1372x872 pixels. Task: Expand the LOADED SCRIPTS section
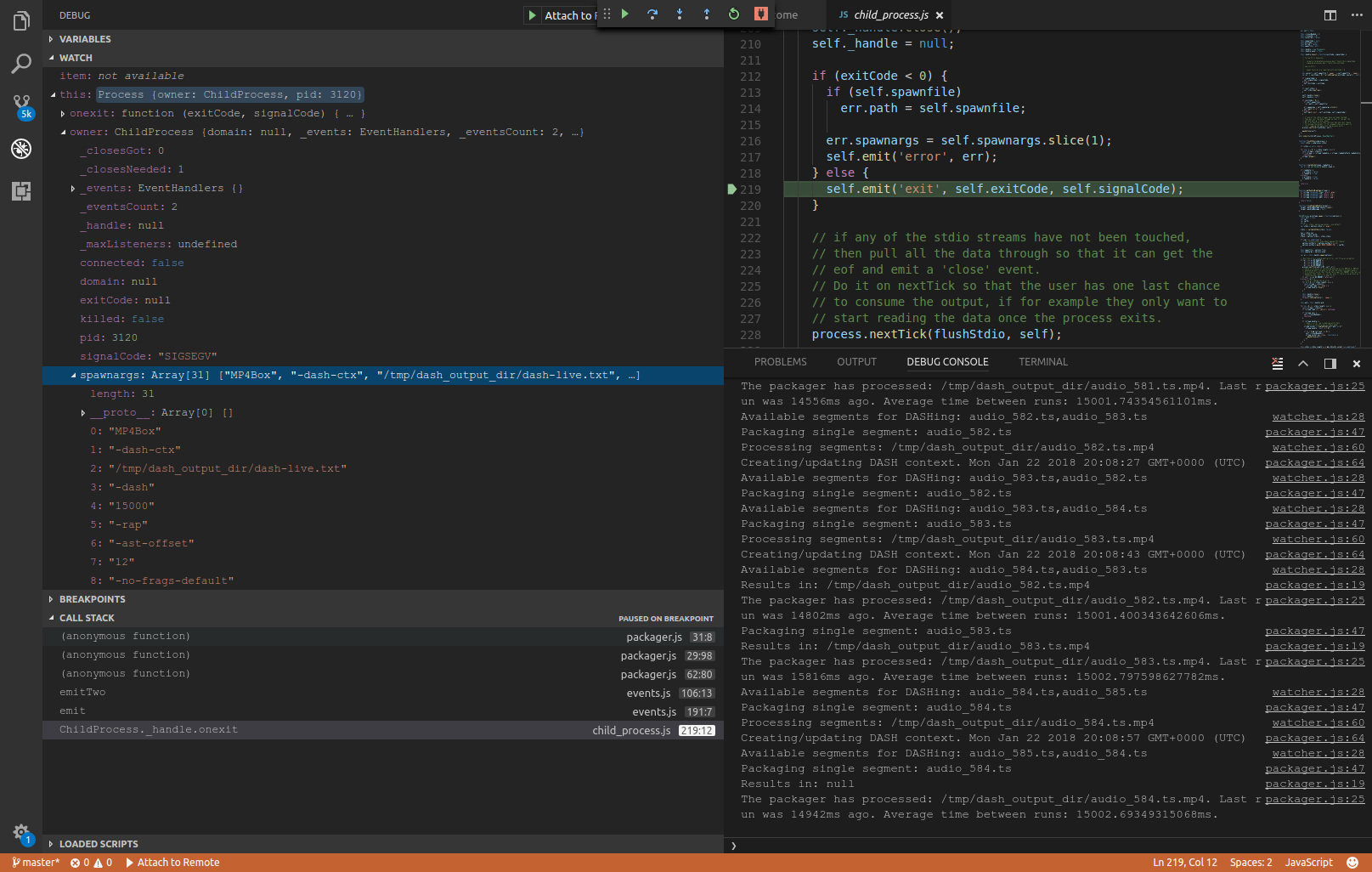[99, 844]
